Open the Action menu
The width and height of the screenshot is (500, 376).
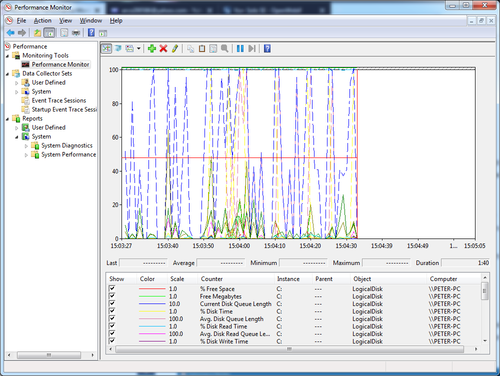pyautogui.click(x=42, y=21)
